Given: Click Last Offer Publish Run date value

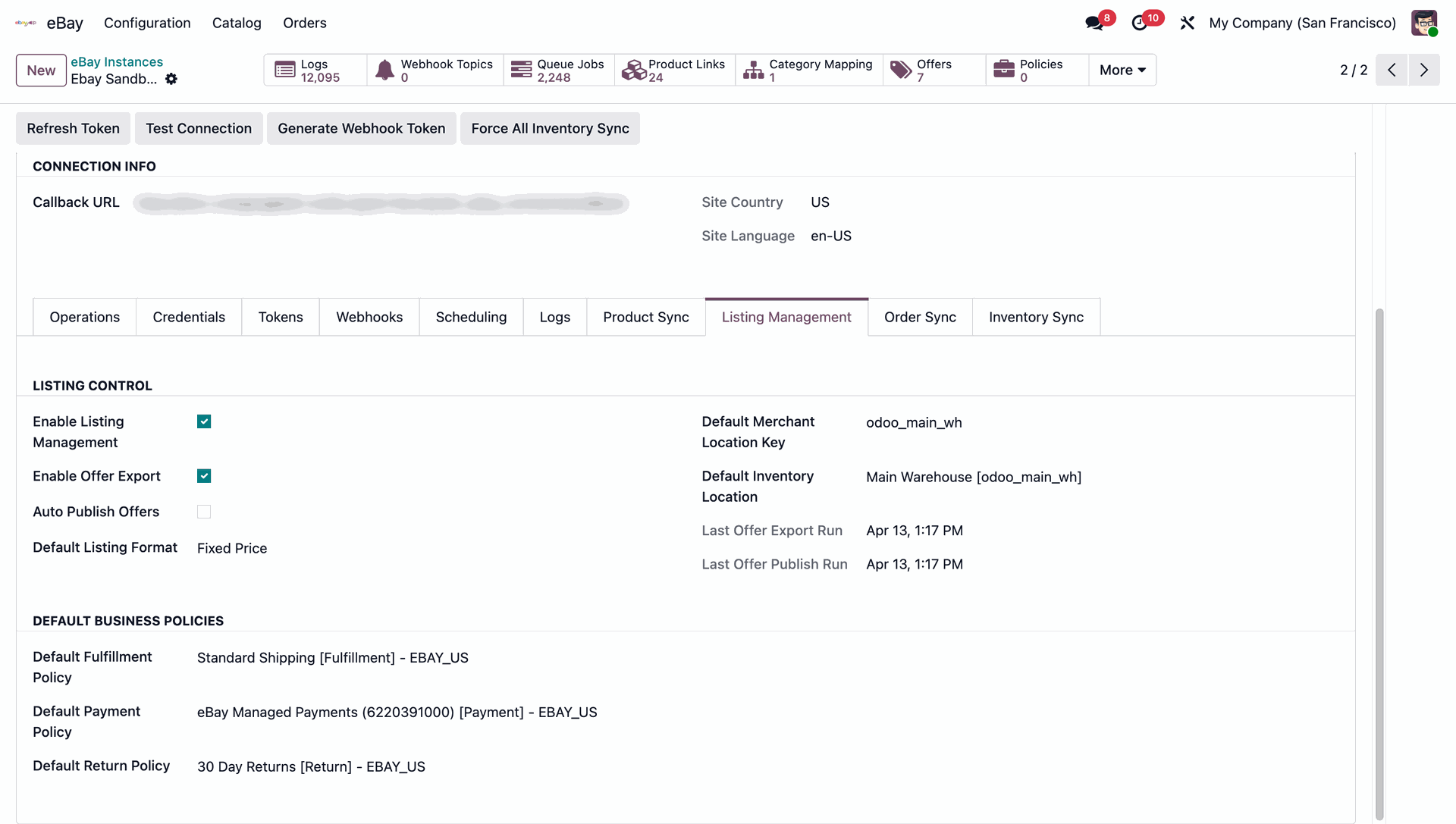Looking at the screenshot, I should (x=915, y=564).
